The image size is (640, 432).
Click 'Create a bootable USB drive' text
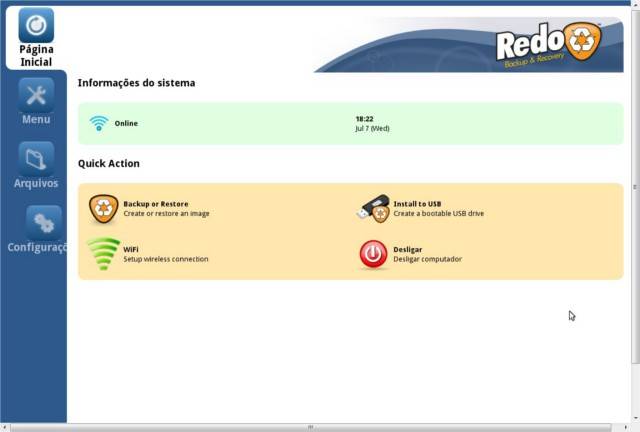(x=438, y=214)
